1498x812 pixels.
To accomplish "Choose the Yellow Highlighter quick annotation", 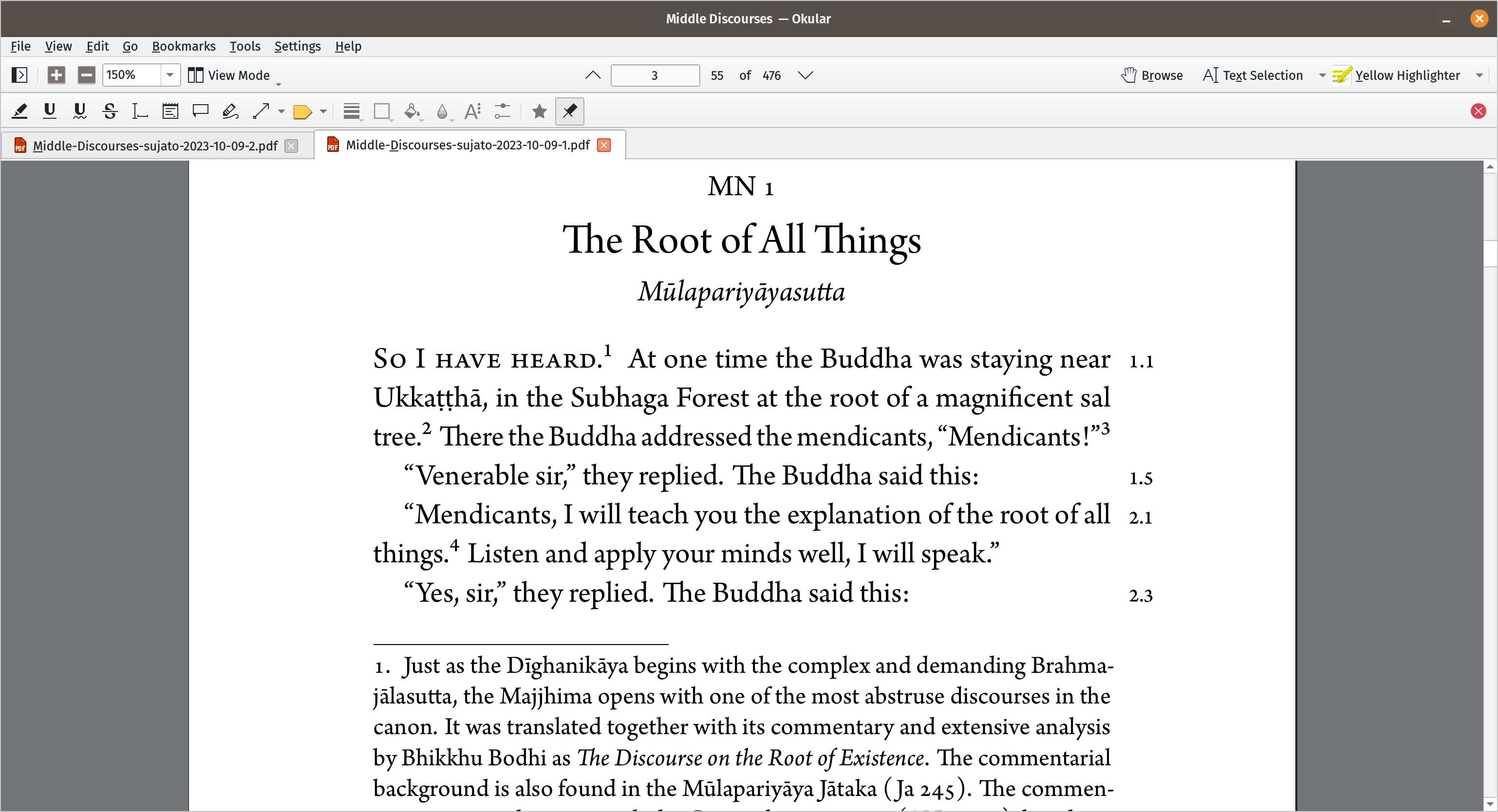I will click(x=1396, y=75).
